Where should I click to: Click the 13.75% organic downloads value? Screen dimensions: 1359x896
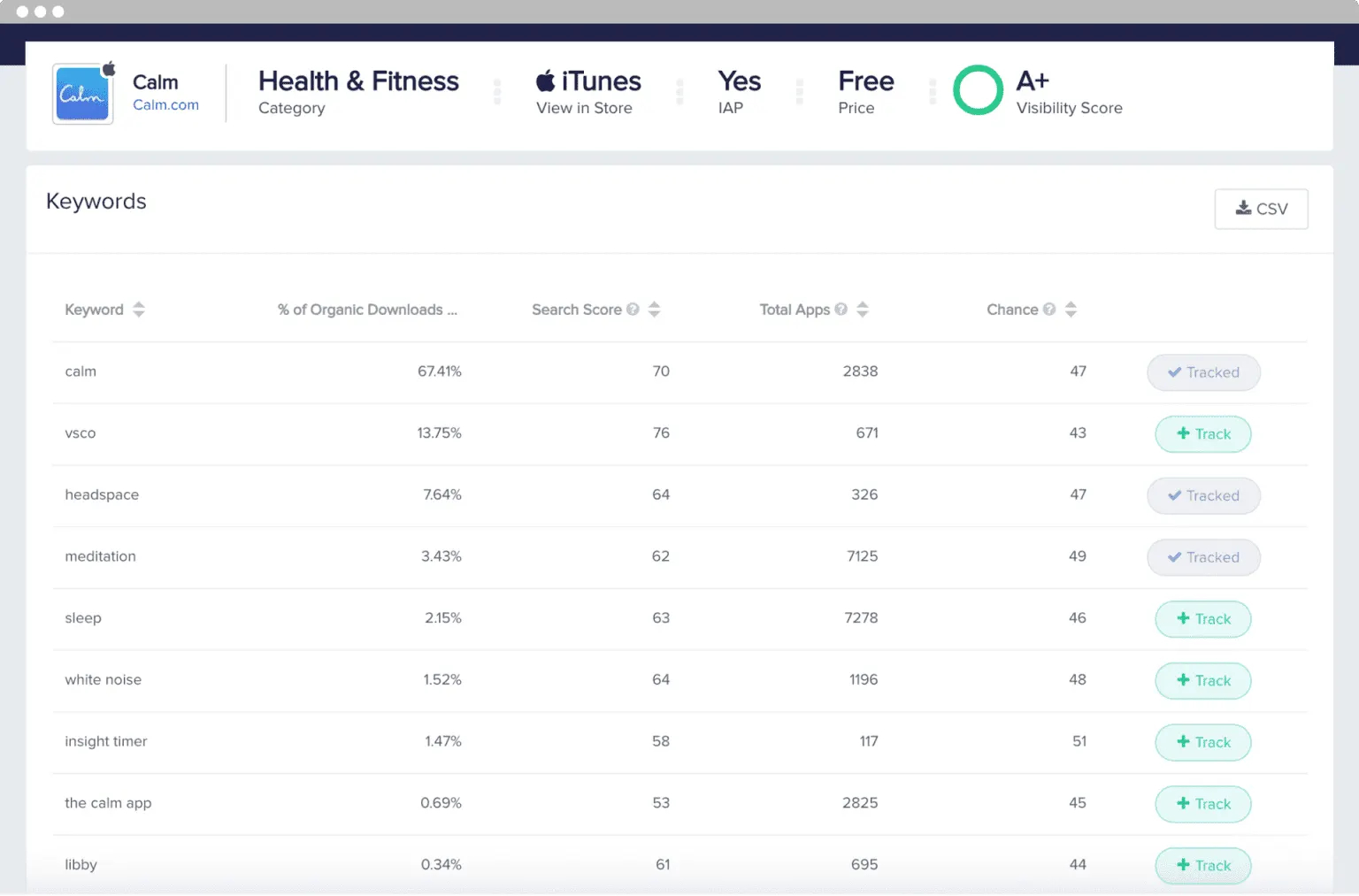[x=440, y=433]
